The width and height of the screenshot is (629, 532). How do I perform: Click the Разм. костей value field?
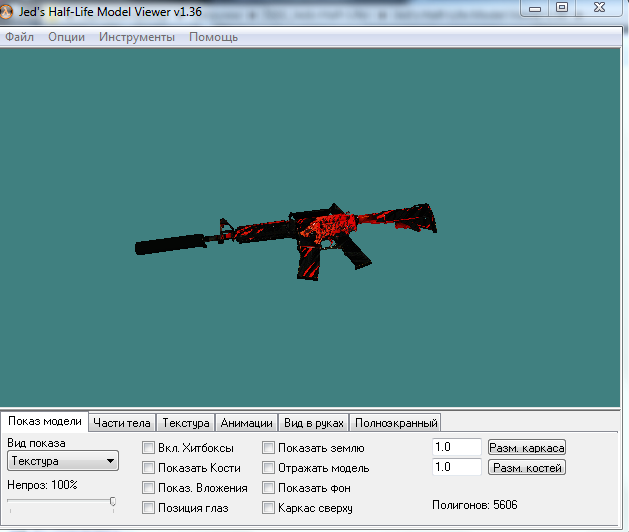point(457,467)
